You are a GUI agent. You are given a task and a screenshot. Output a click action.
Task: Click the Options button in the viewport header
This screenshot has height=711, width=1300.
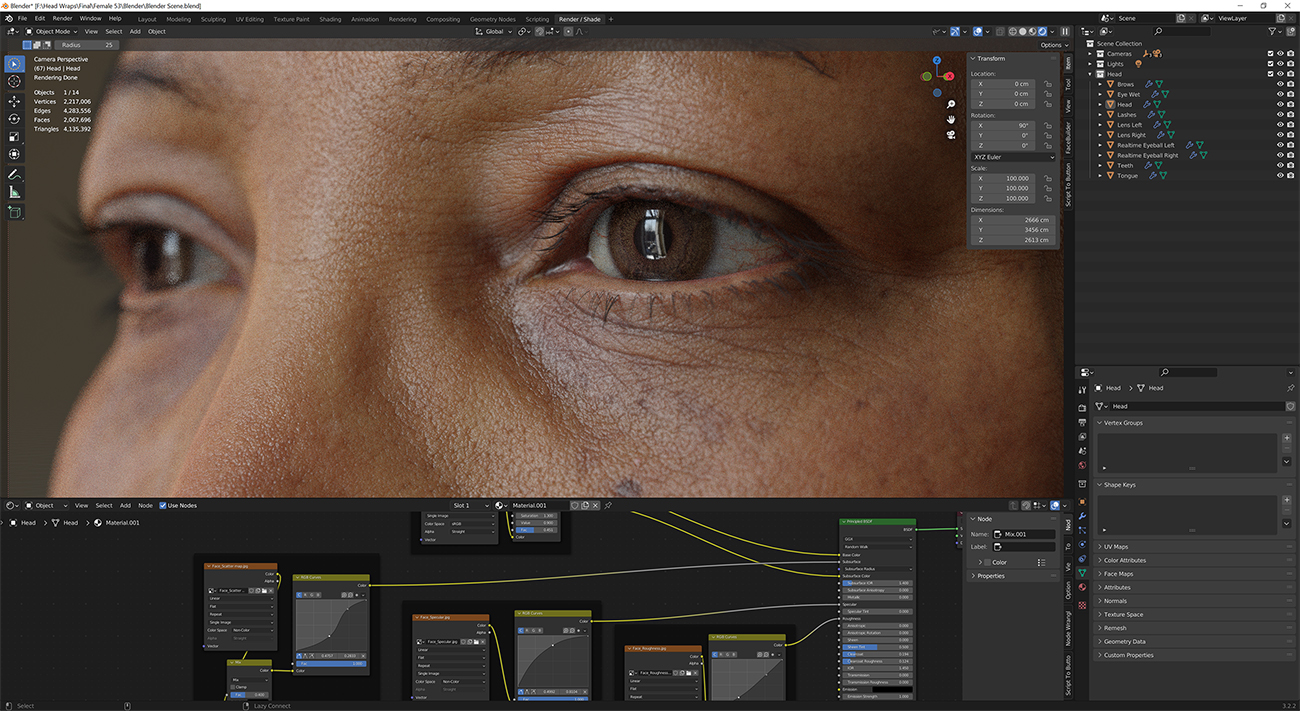[1053, 44]
